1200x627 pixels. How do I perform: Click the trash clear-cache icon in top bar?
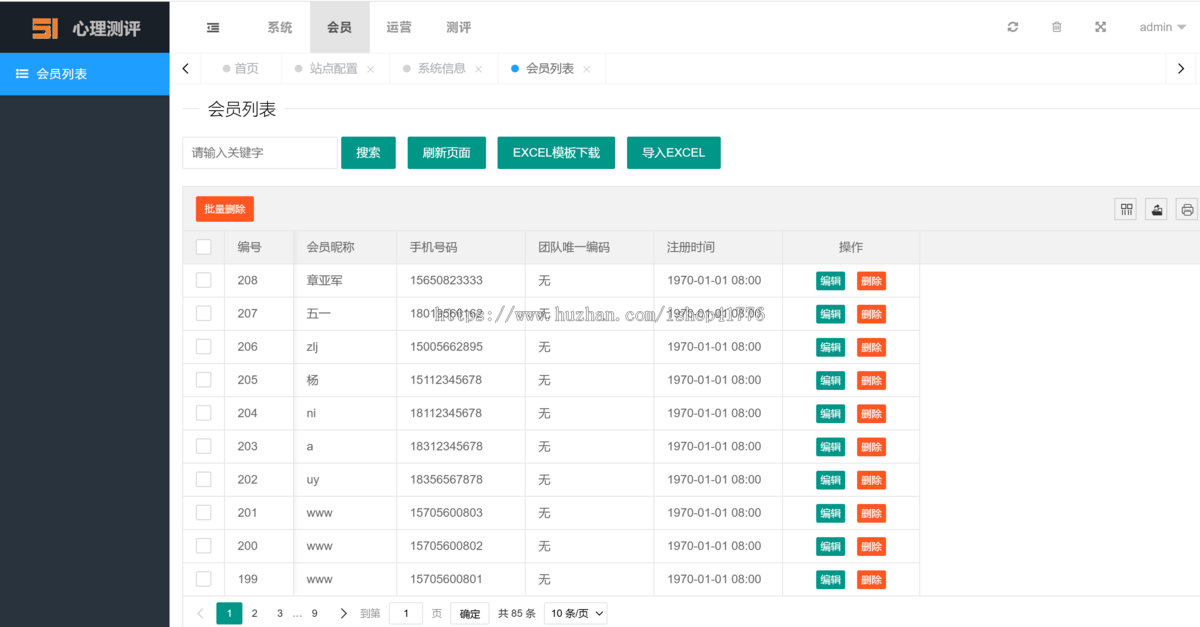coord(1057,27)
